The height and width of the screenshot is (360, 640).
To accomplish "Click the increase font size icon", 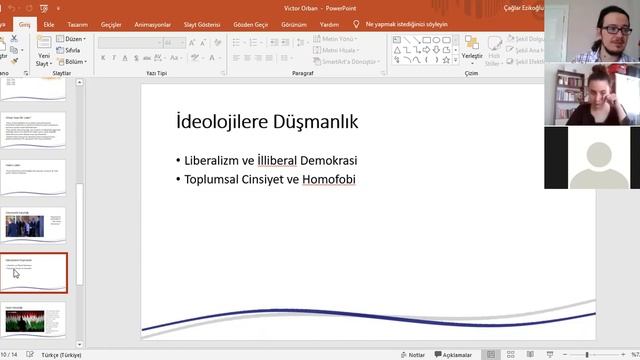I will click(x=192, y=42).
